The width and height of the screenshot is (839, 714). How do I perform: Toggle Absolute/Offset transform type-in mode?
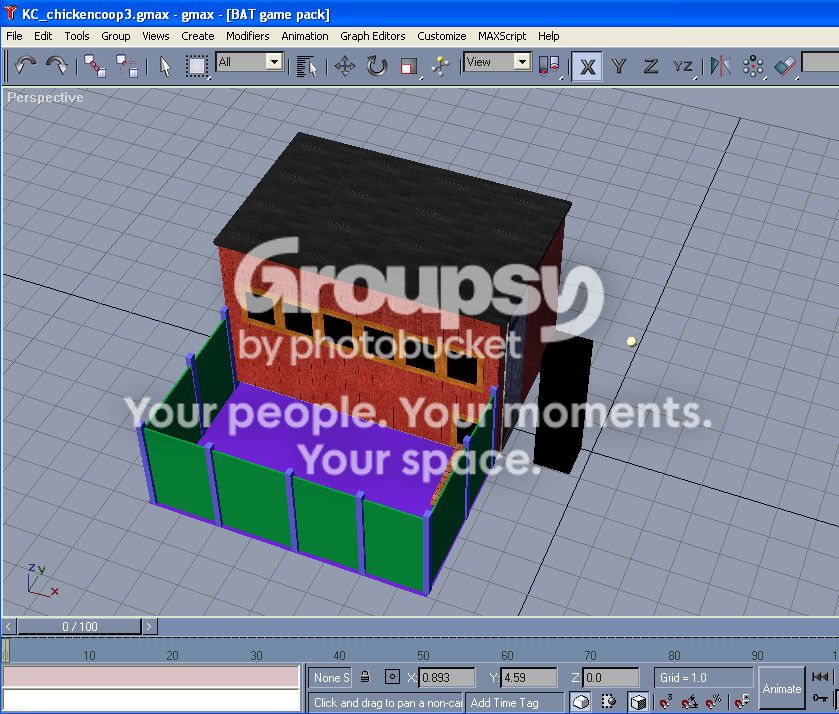coord(392,677)
